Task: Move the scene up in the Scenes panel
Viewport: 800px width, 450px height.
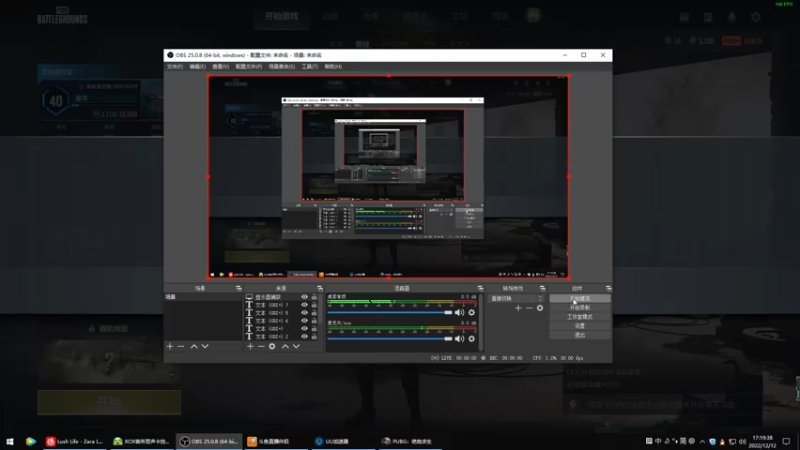Action: (194, 346)
